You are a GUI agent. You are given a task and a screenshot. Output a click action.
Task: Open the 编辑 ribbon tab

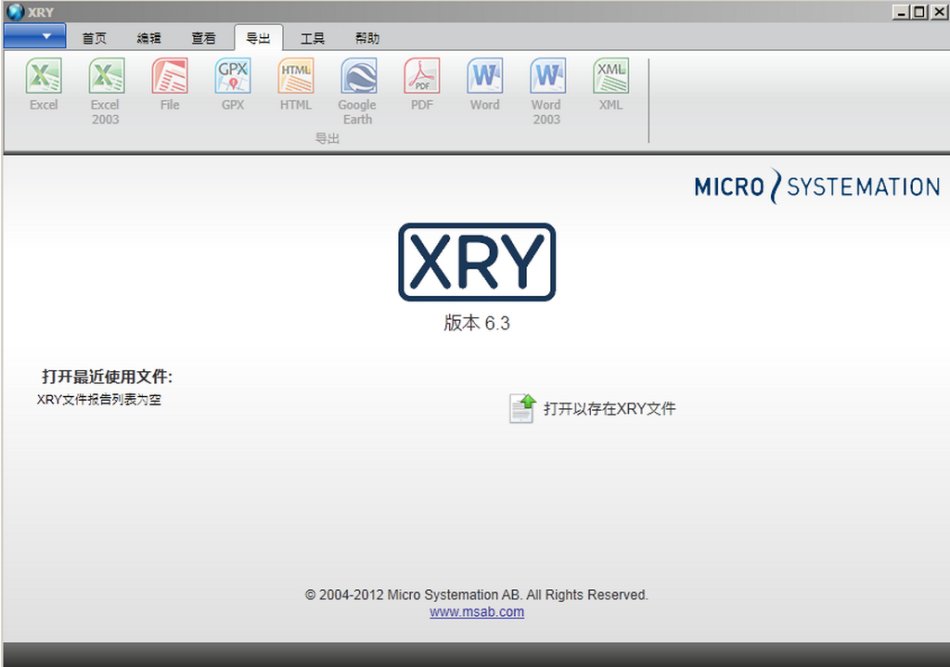[148, 39]
